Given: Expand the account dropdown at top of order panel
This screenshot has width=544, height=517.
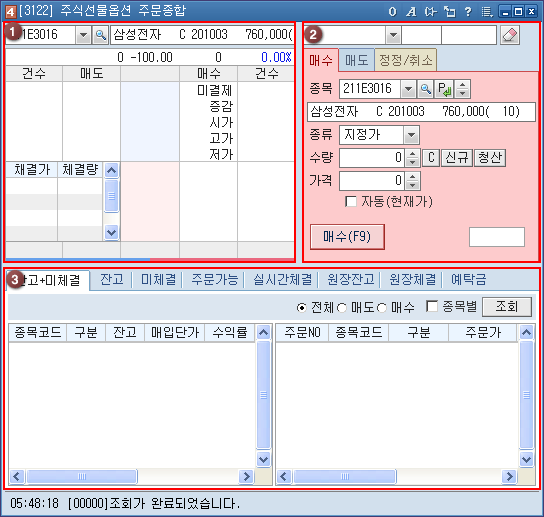Looking at the screenshot, I should pyautogui.click(x=393, y=35).
